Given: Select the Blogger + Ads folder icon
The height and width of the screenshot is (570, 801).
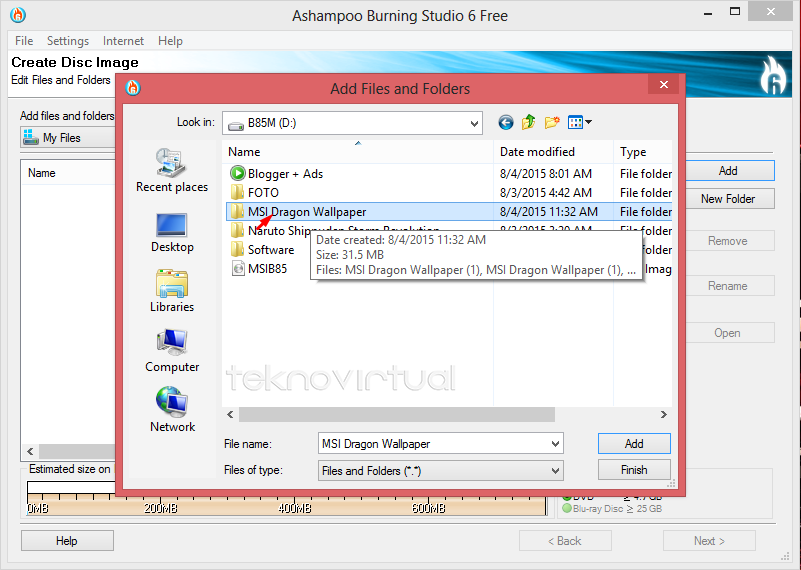Looking at the screenshot, I should [238, 174].
